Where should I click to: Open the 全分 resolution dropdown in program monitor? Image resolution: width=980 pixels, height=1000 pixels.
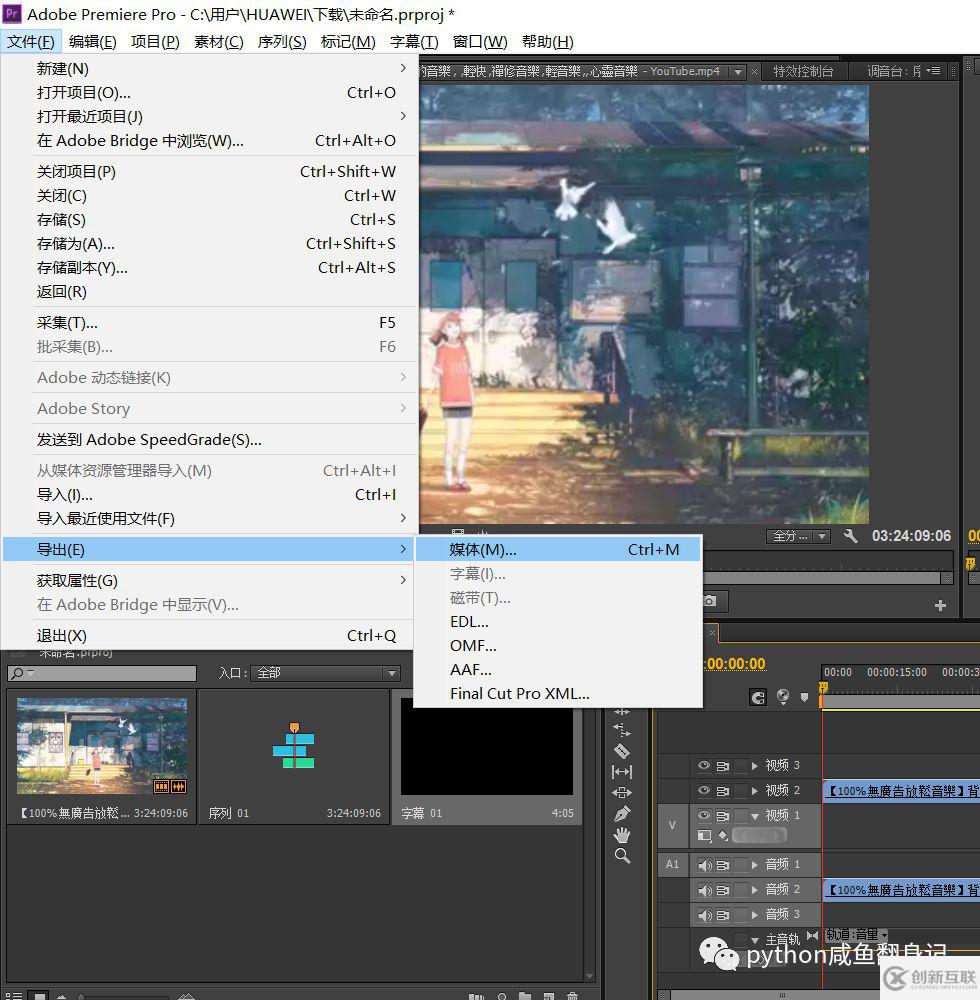pyautogui.click(x=799, y=536)
